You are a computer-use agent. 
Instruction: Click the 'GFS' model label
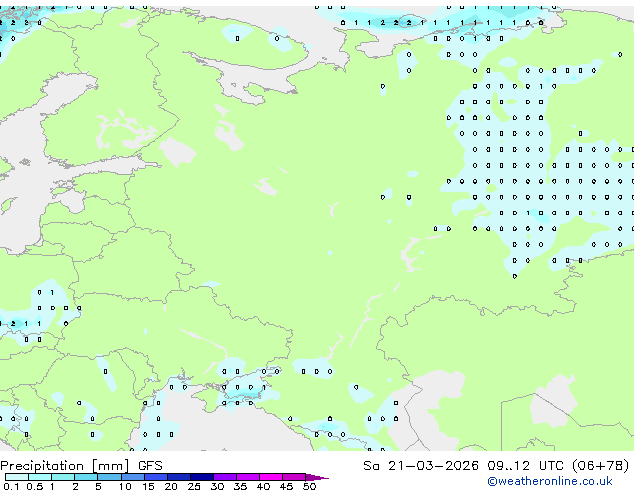click(x=150, y=466)
